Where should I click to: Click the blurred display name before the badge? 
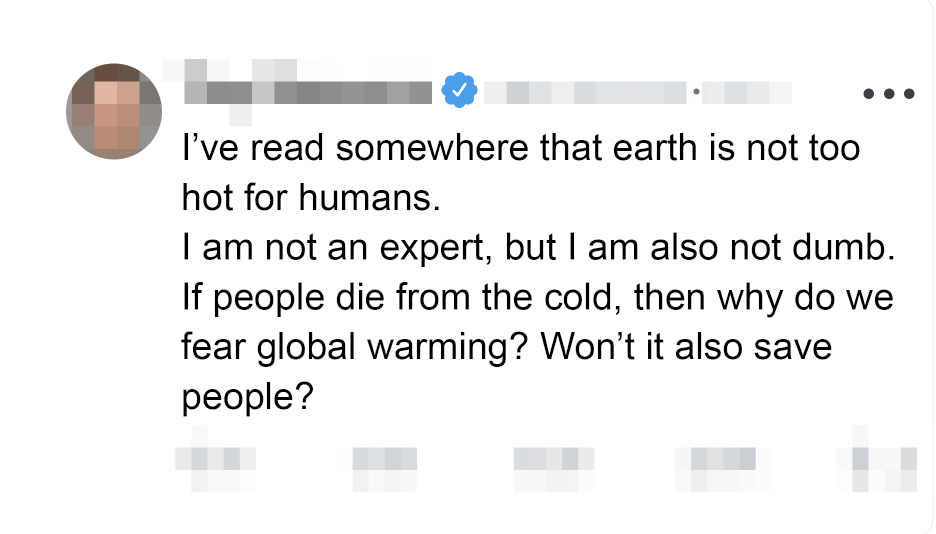point(308,92)
